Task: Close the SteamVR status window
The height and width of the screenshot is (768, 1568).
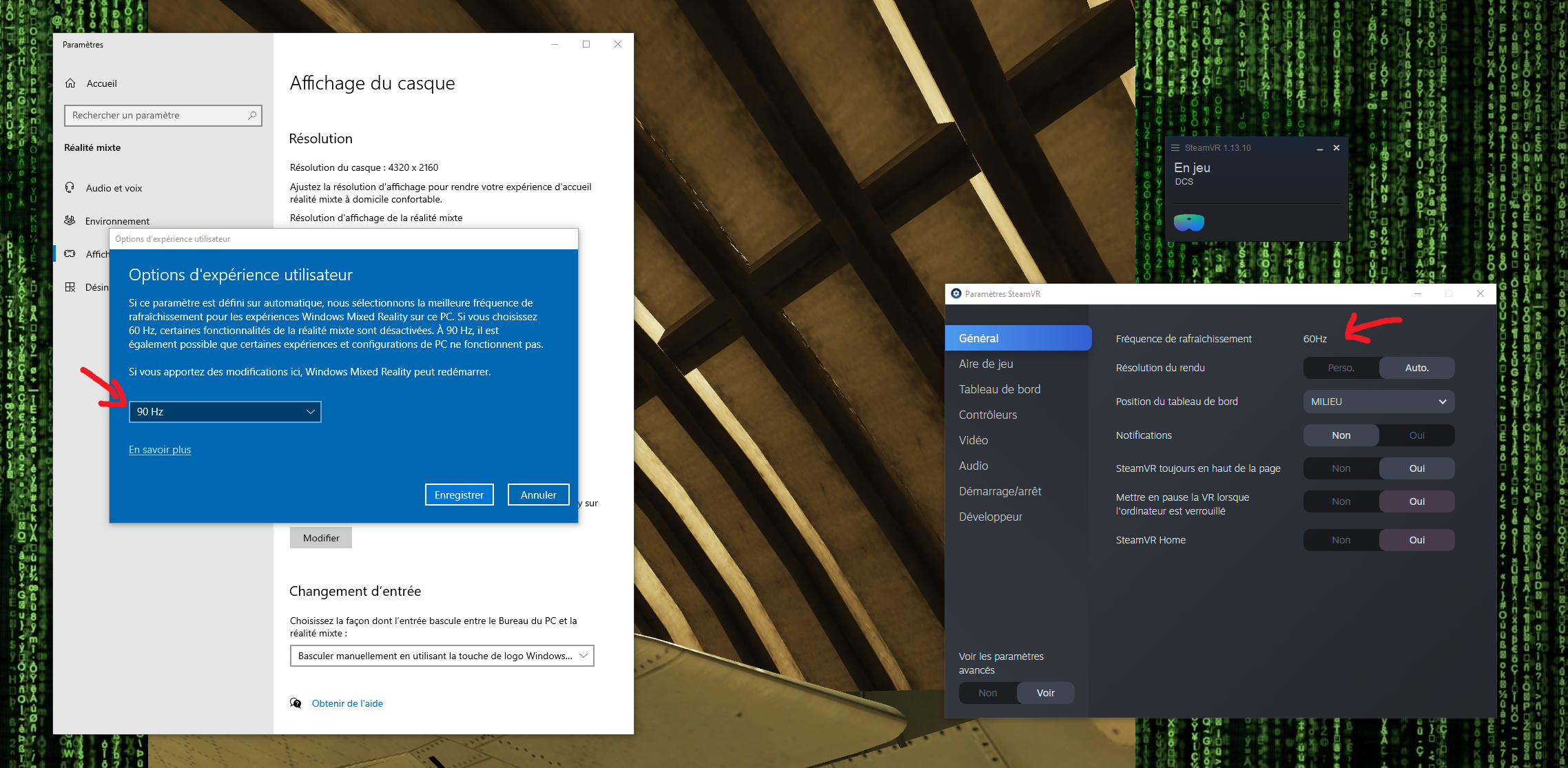Action: pos(1337,148)
